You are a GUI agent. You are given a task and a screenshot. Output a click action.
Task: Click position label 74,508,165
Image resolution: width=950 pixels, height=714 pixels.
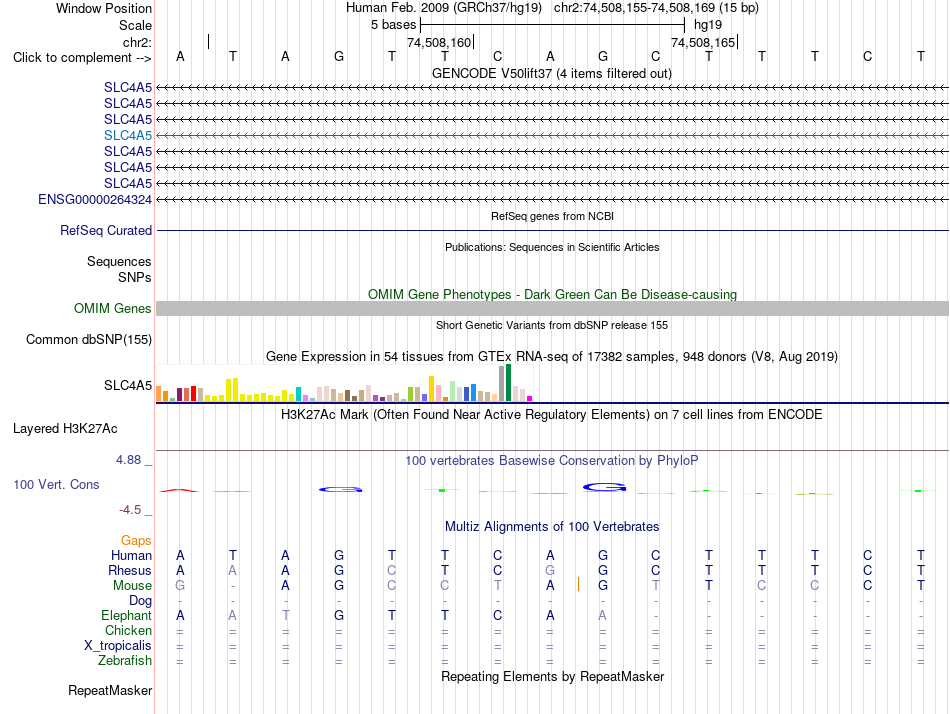703,42
